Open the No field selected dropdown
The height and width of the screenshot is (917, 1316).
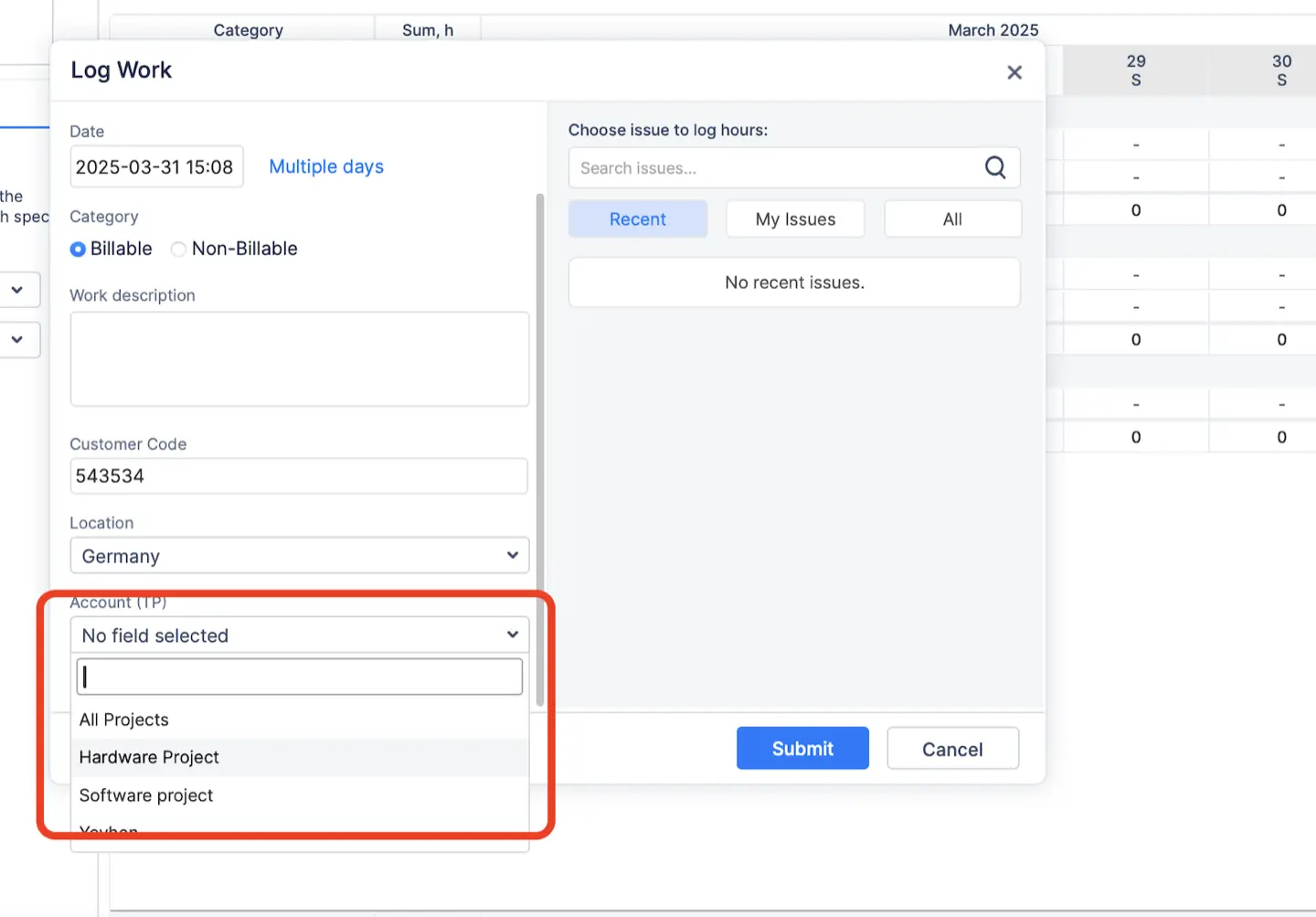click(x=299, y=634)
